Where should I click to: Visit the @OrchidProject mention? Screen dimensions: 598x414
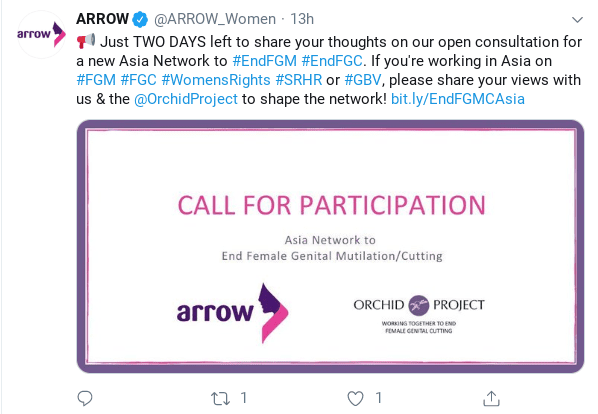pyautogui.click(x=186, y=99)
